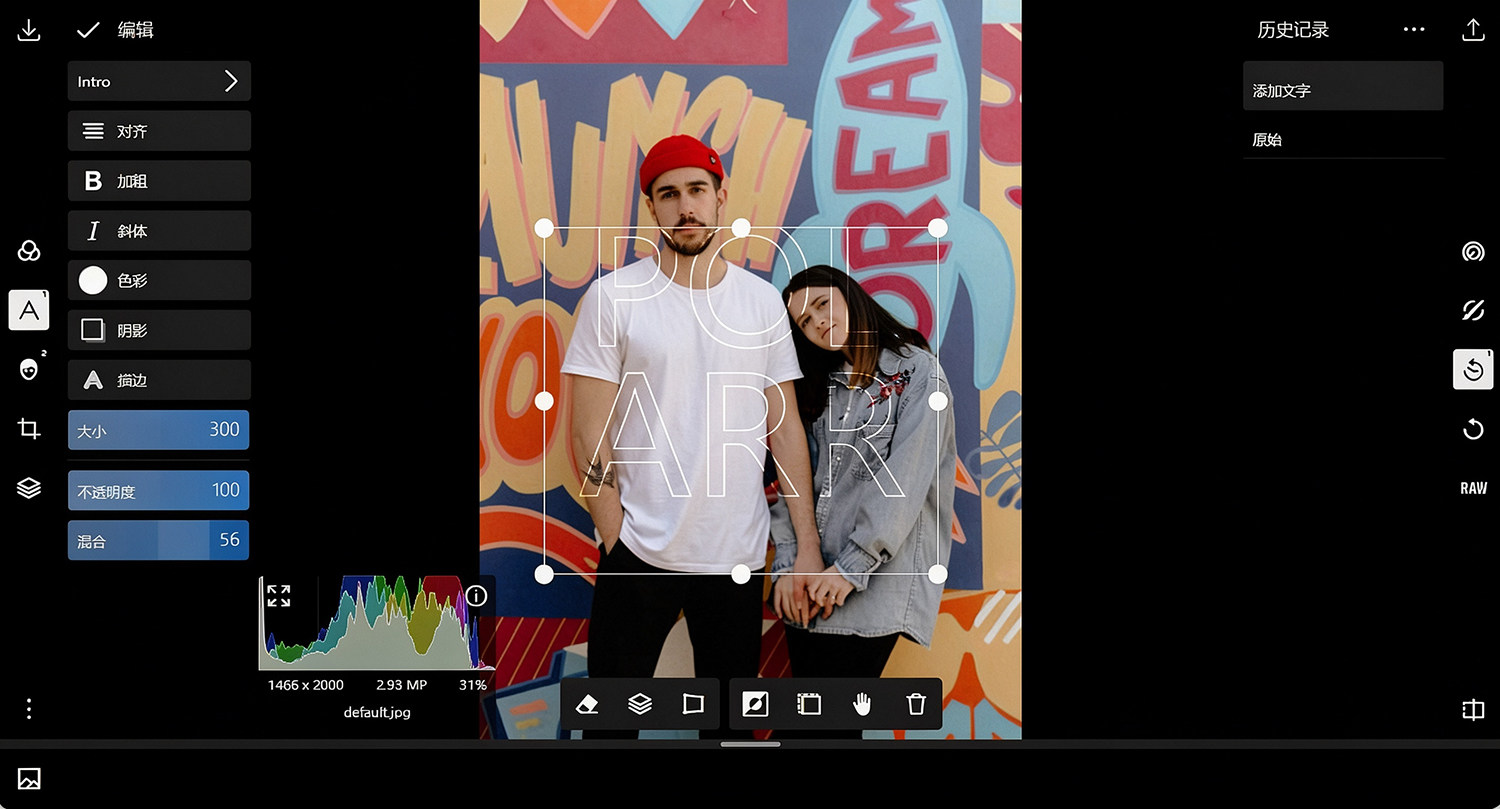Click the 不透明度 opacity slider
The image size is (1500, 809).
[159, 491]
